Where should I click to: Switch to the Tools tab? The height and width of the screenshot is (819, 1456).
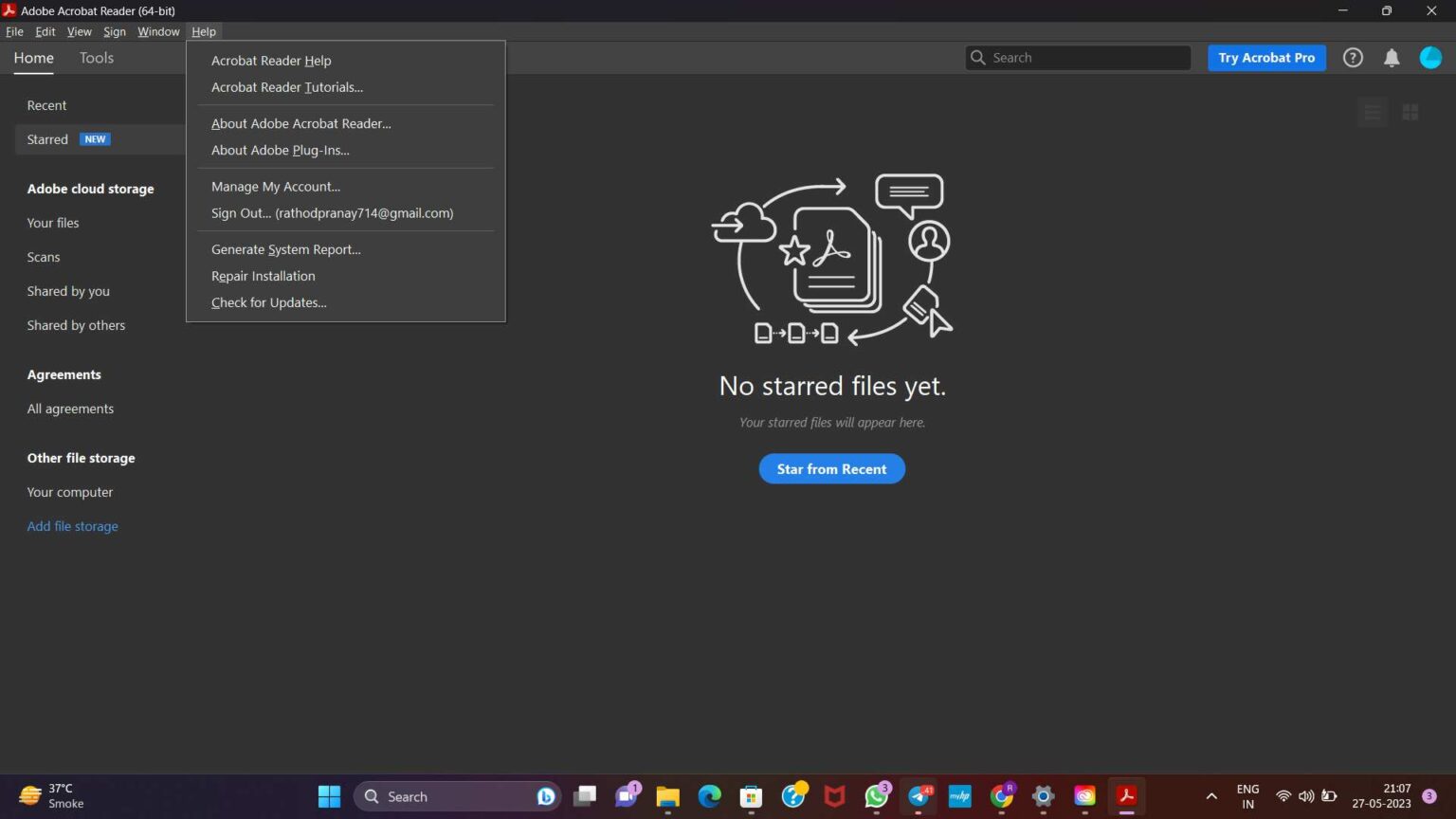[97, 58]
